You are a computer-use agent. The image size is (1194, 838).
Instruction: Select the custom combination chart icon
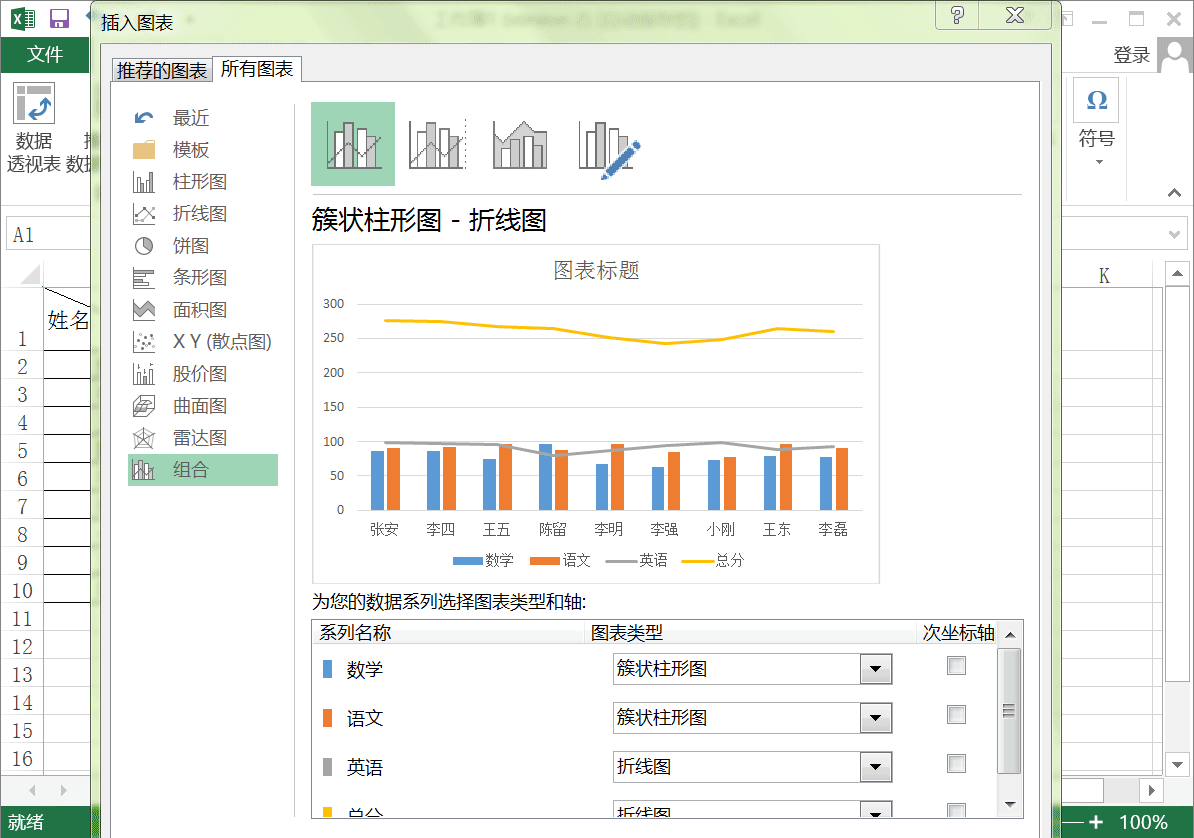608,149
